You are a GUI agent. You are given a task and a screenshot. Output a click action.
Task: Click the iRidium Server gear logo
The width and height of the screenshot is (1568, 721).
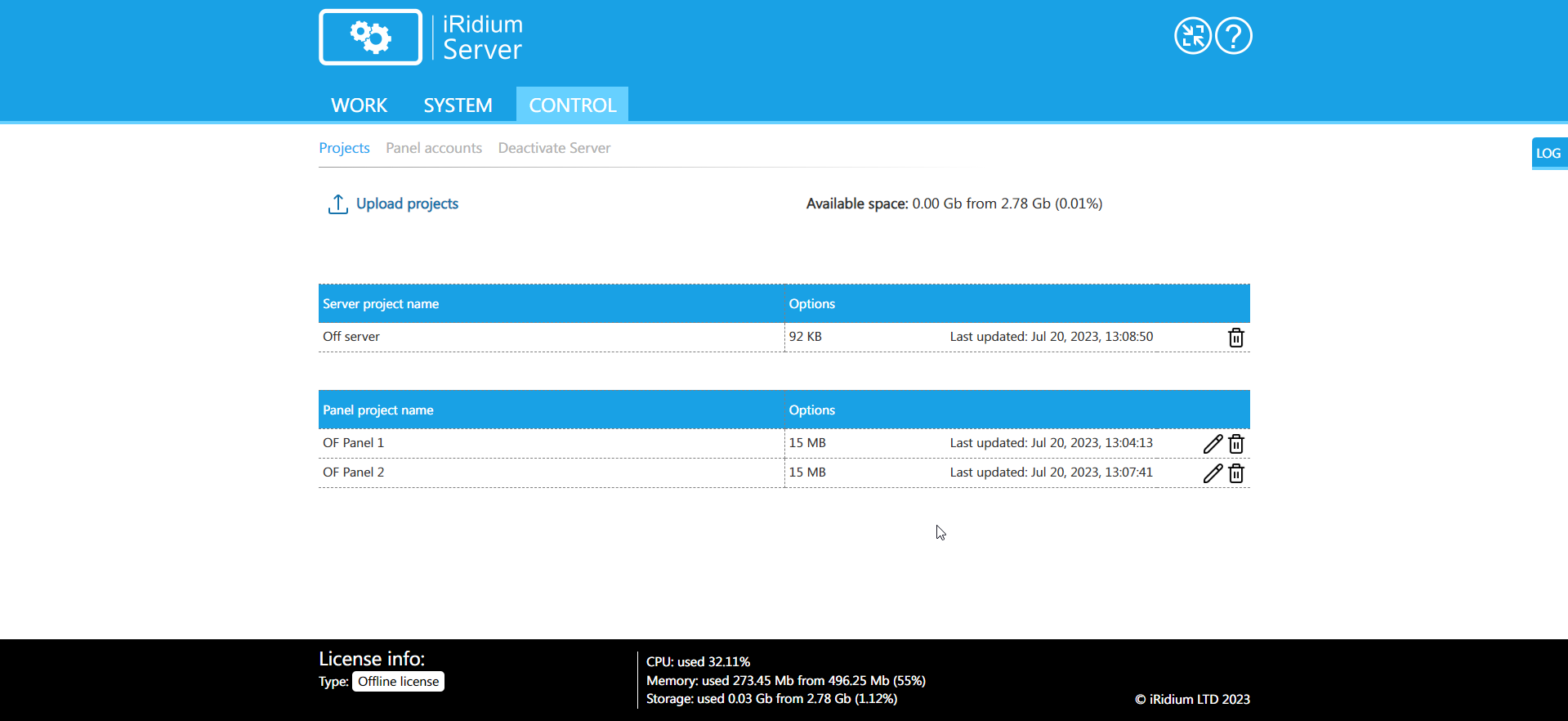point(370,37)
